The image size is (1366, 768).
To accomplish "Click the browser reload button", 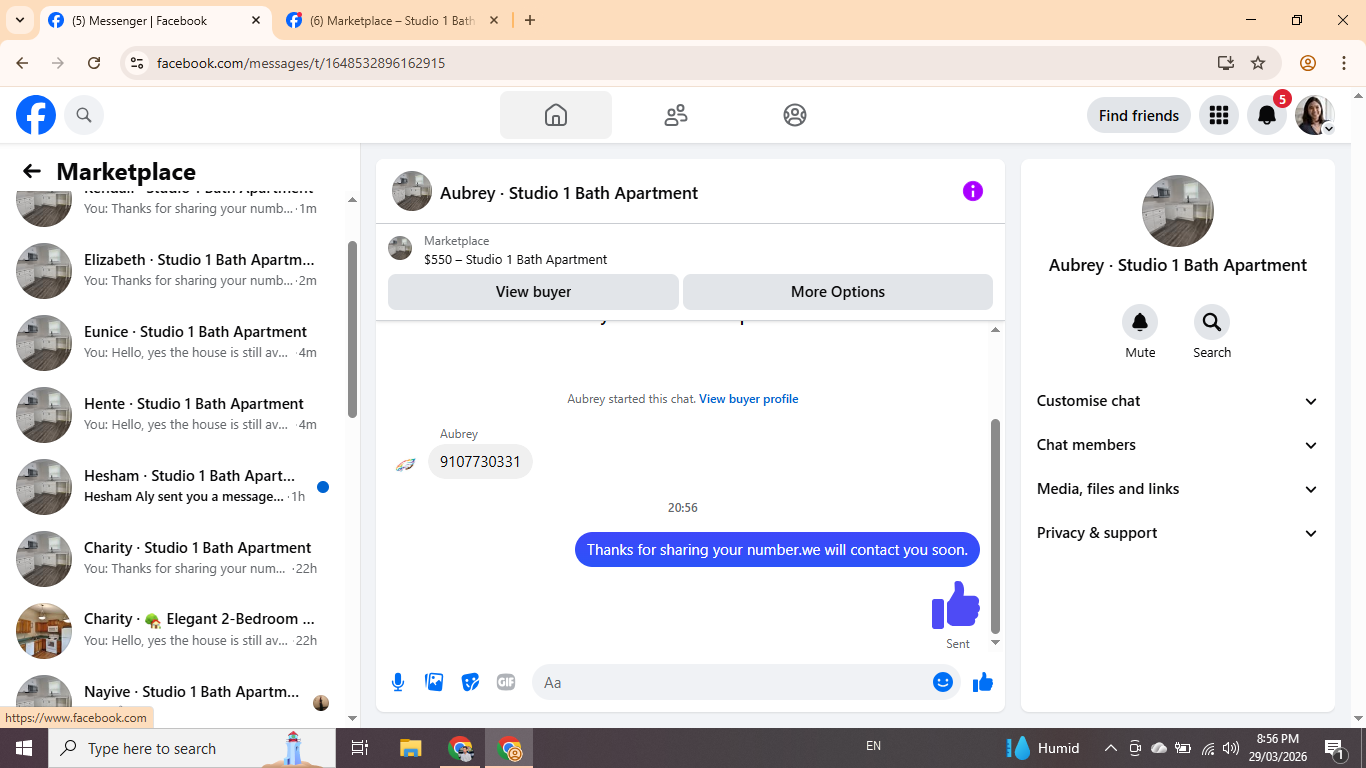I will tap(94, 63).
